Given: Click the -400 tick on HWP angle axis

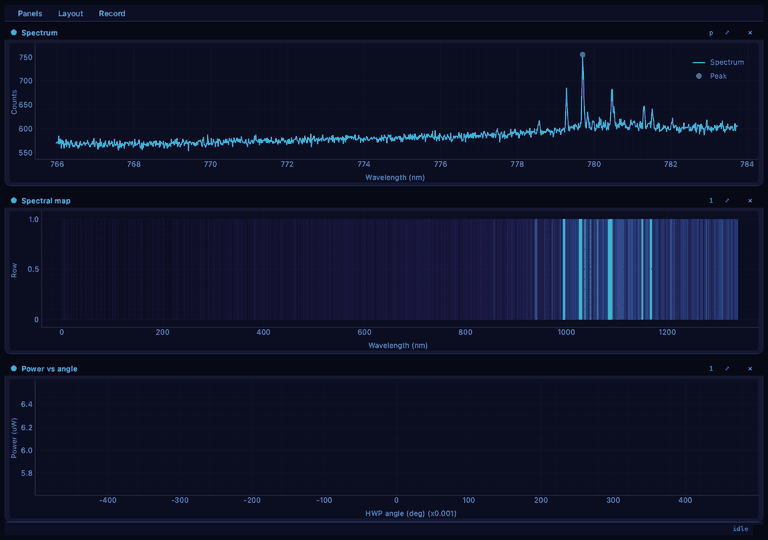Looking at the screenshot, I should point(108,500).
